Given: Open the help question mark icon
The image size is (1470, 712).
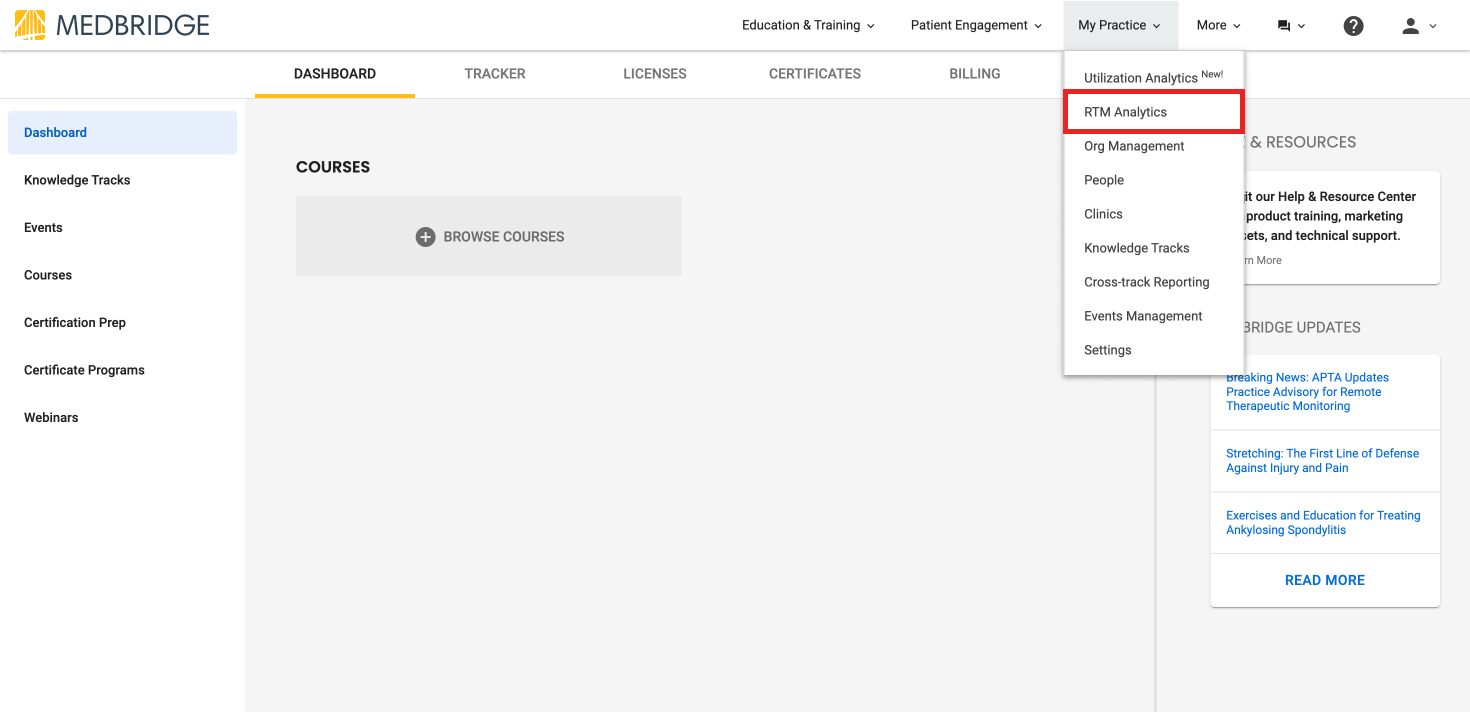Looking at the screenshot, I should tap(1353, 26).
